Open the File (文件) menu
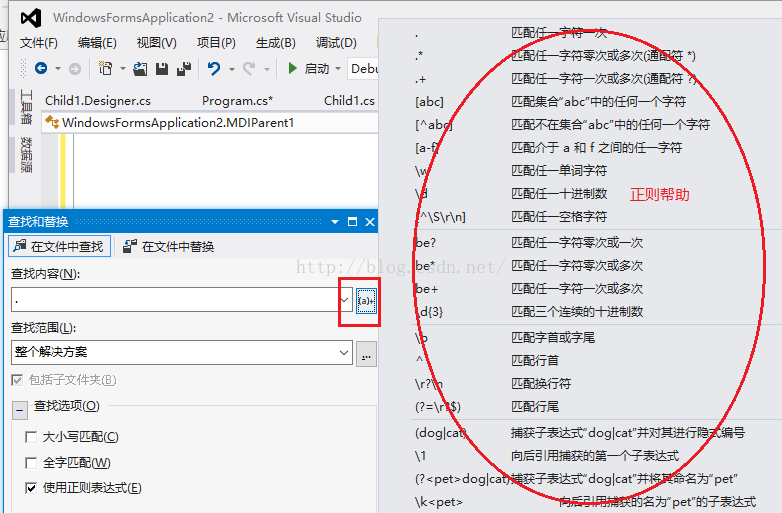 (x=38, y=43)
